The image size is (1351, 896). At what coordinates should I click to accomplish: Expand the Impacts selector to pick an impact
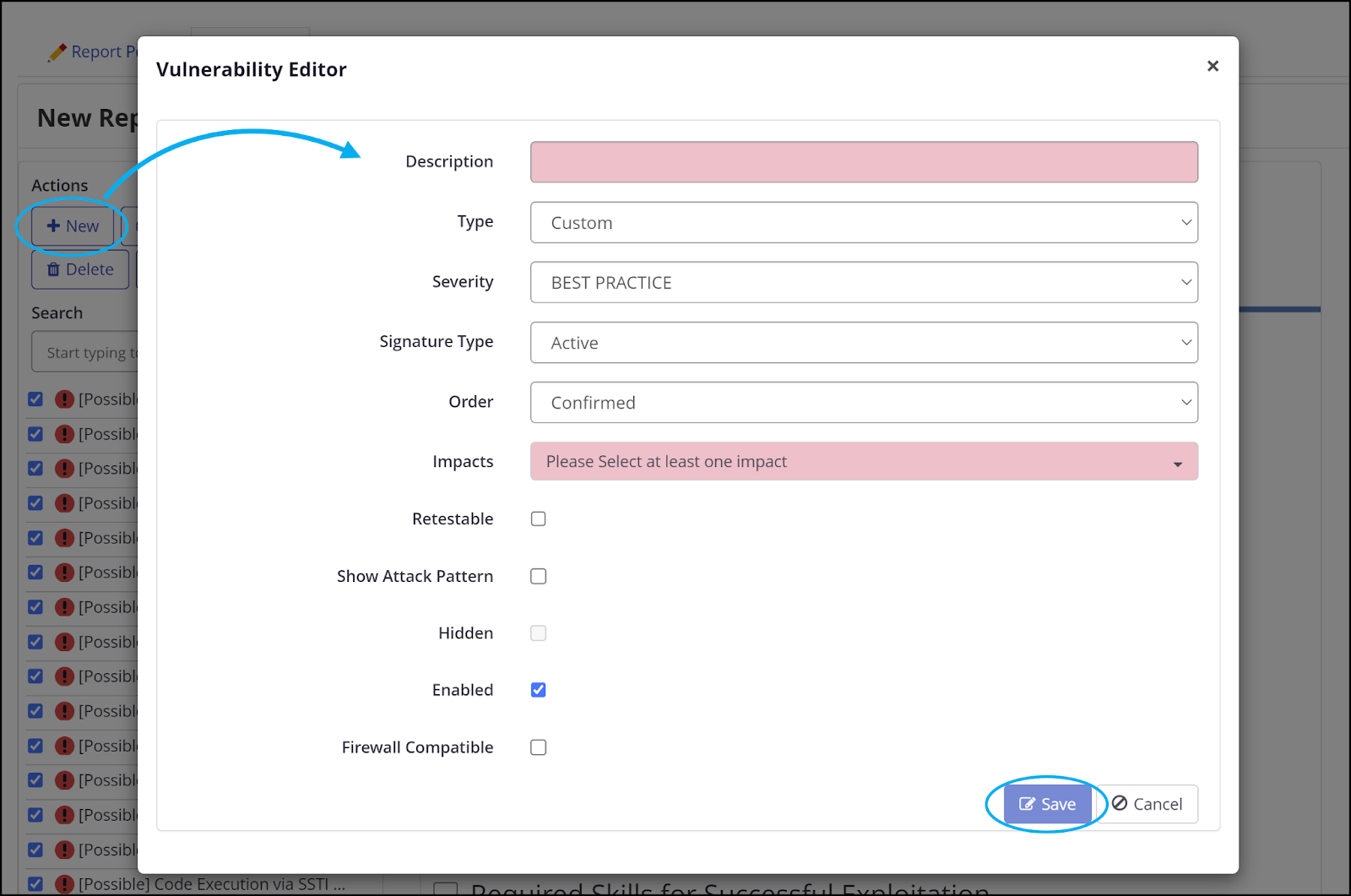click(x=864, y=461)
